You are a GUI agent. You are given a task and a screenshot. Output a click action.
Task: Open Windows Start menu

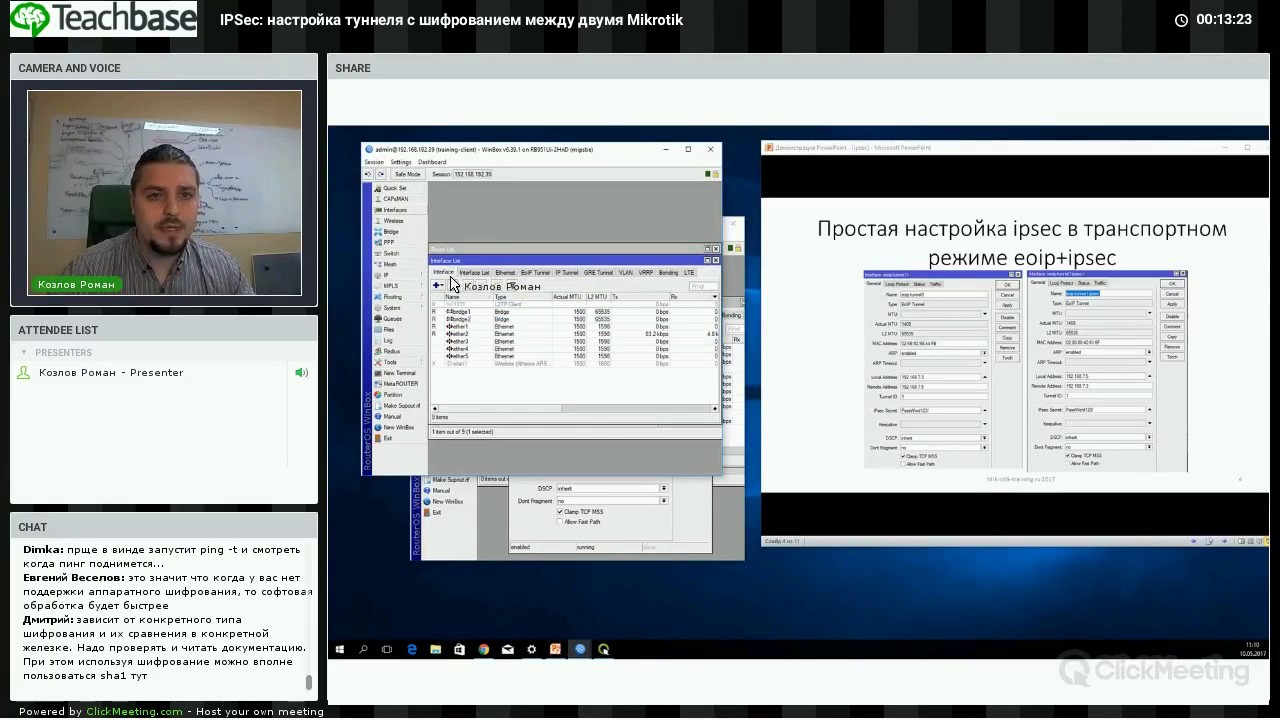340,649
